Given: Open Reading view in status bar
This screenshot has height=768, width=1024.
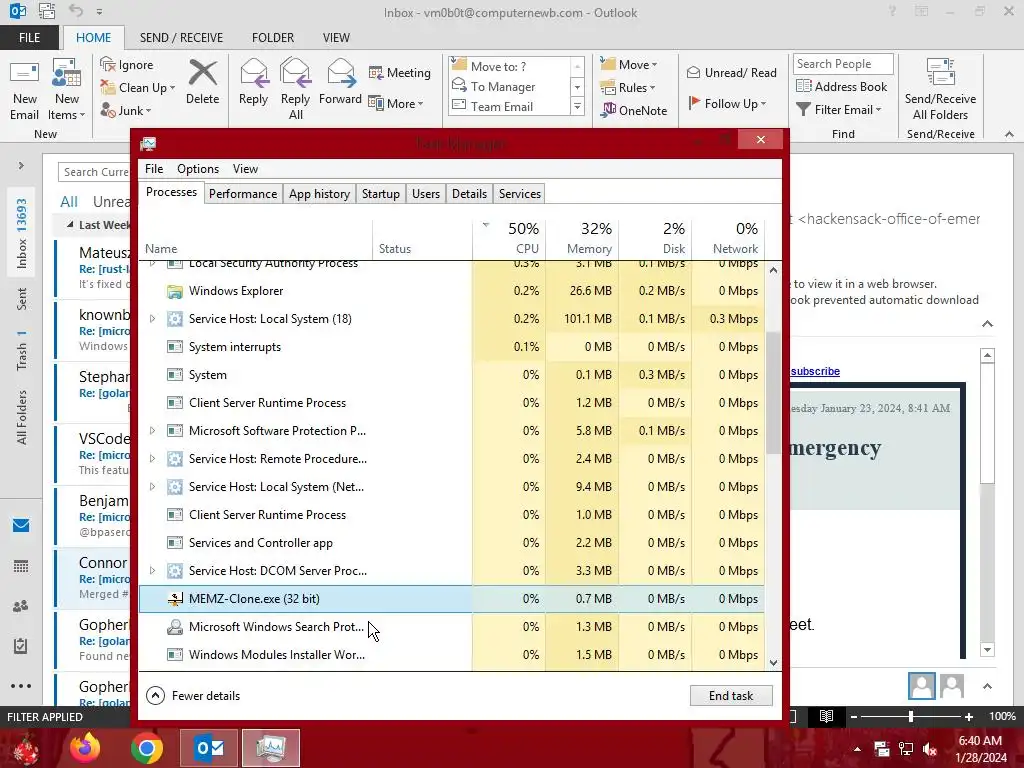Looking at the screenshot, I should [826, 716].
